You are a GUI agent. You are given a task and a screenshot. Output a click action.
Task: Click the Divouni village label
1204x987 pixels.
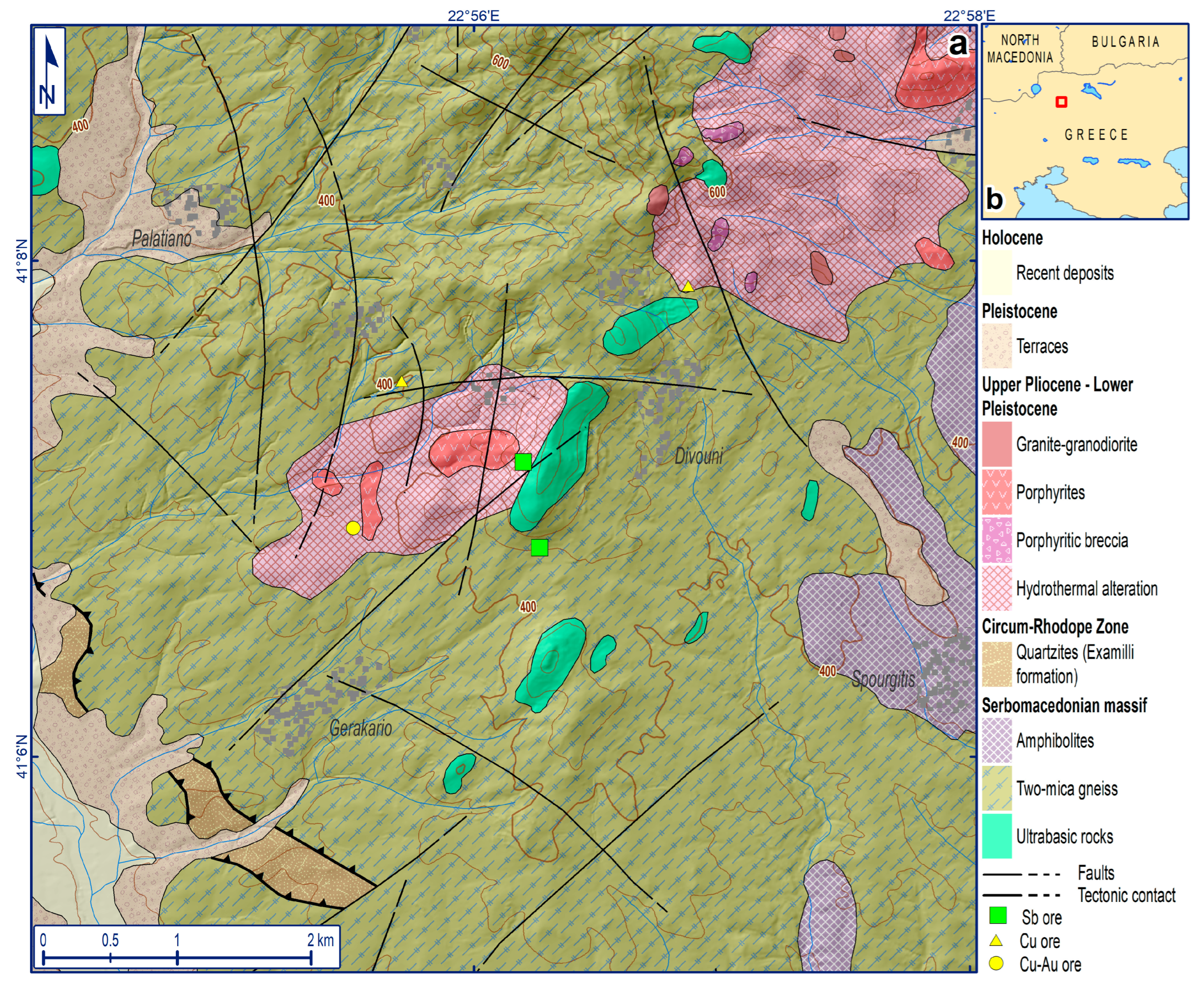[x=699, y=456]
